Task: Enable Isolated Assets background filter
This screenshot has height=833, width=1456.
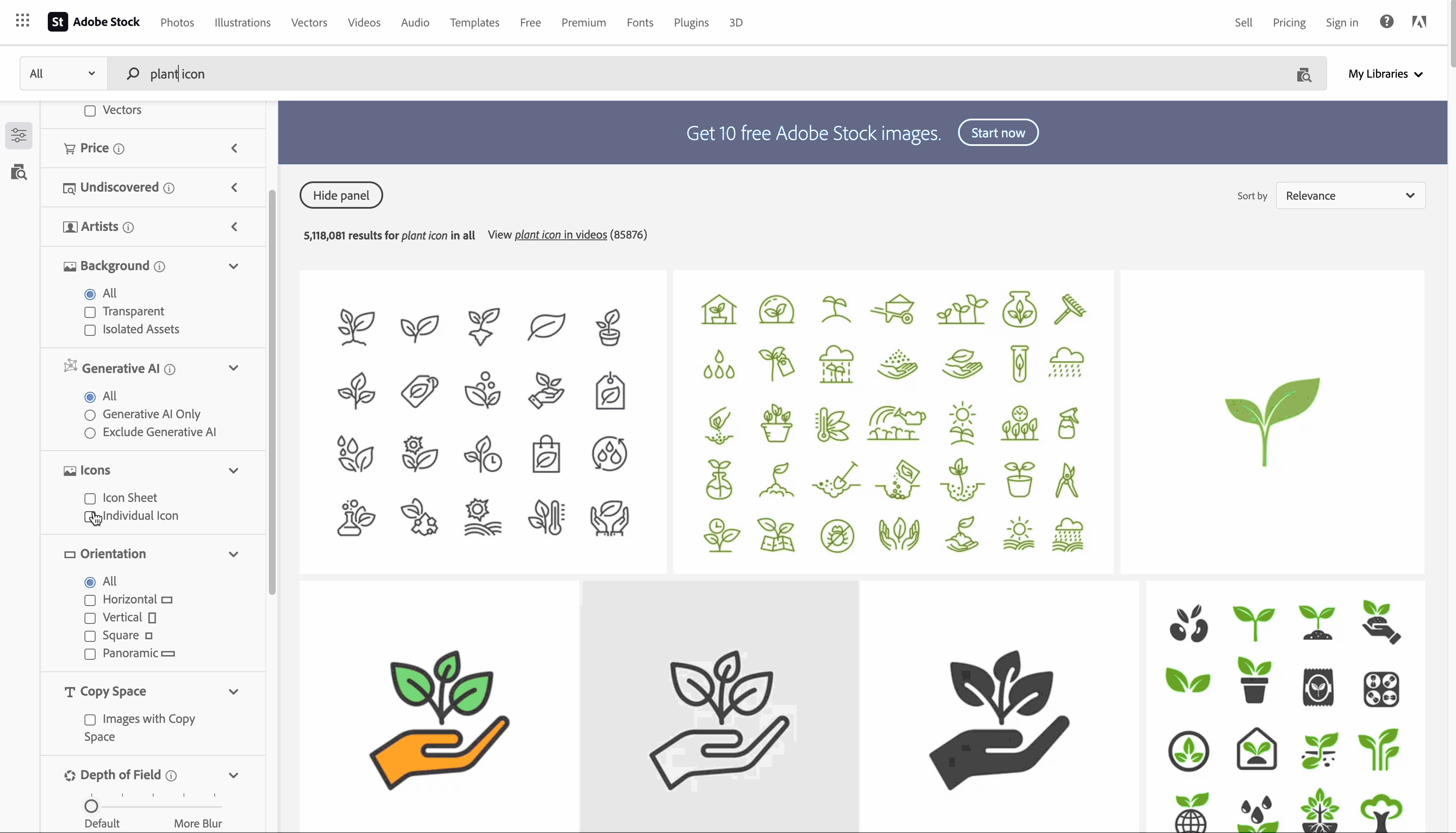Action: tap(90, 330)
